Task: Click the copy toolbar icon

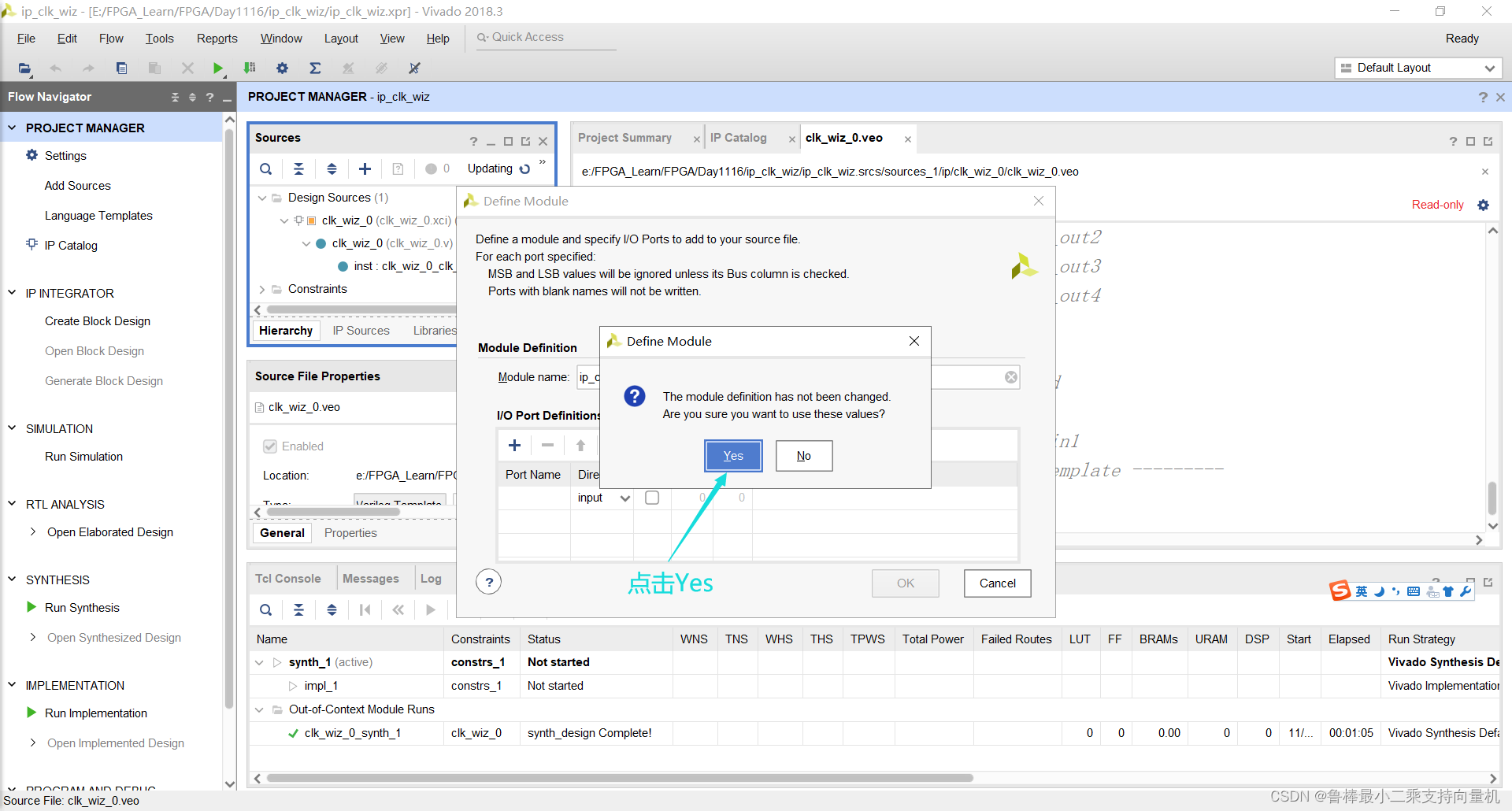Action: point(121,69)
